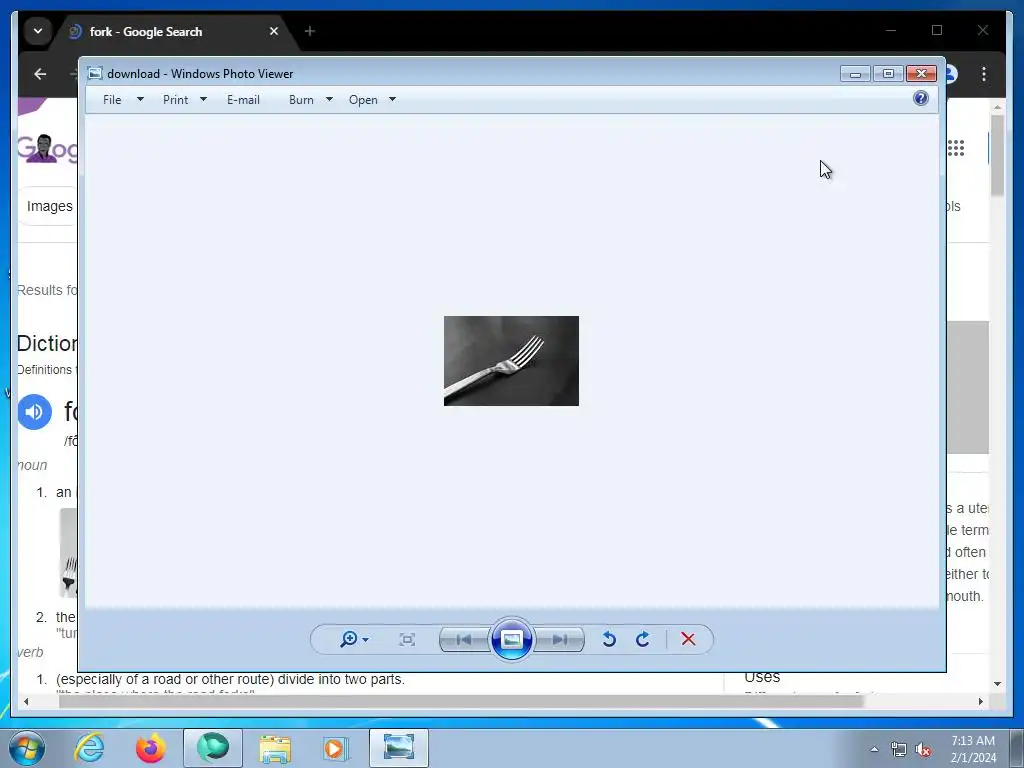
Task: Click the Google doodle logo
Action: (48, 148)
